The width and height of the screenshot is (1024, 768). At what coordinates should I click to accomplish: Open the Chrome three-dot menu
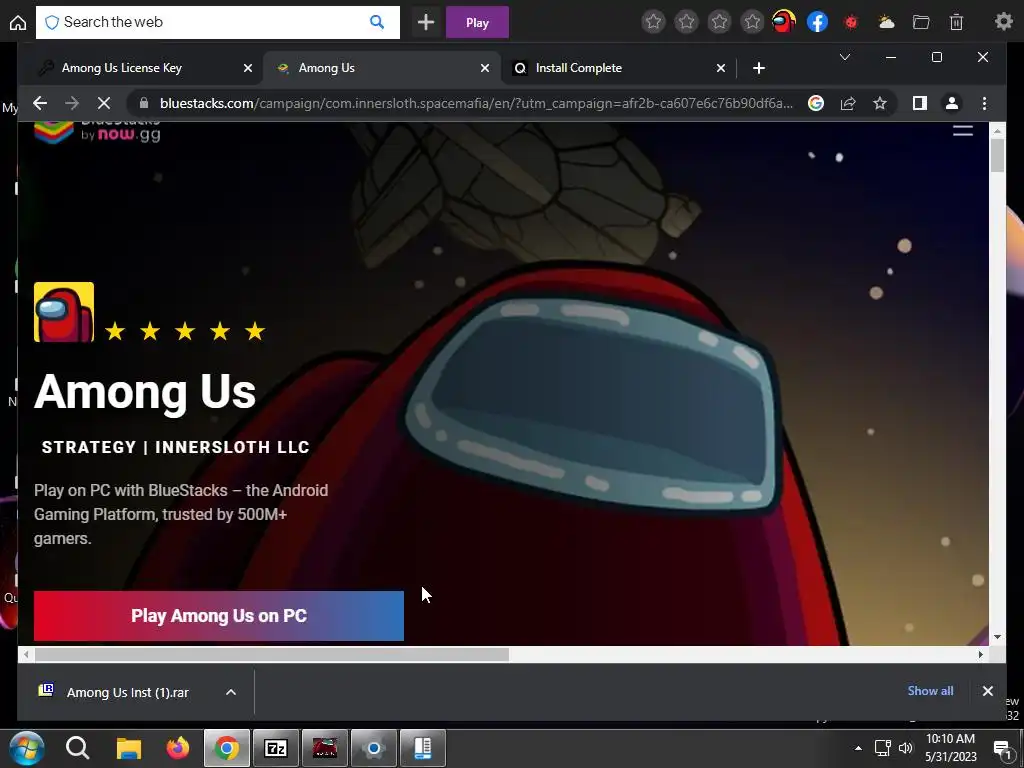click(984, 103)
